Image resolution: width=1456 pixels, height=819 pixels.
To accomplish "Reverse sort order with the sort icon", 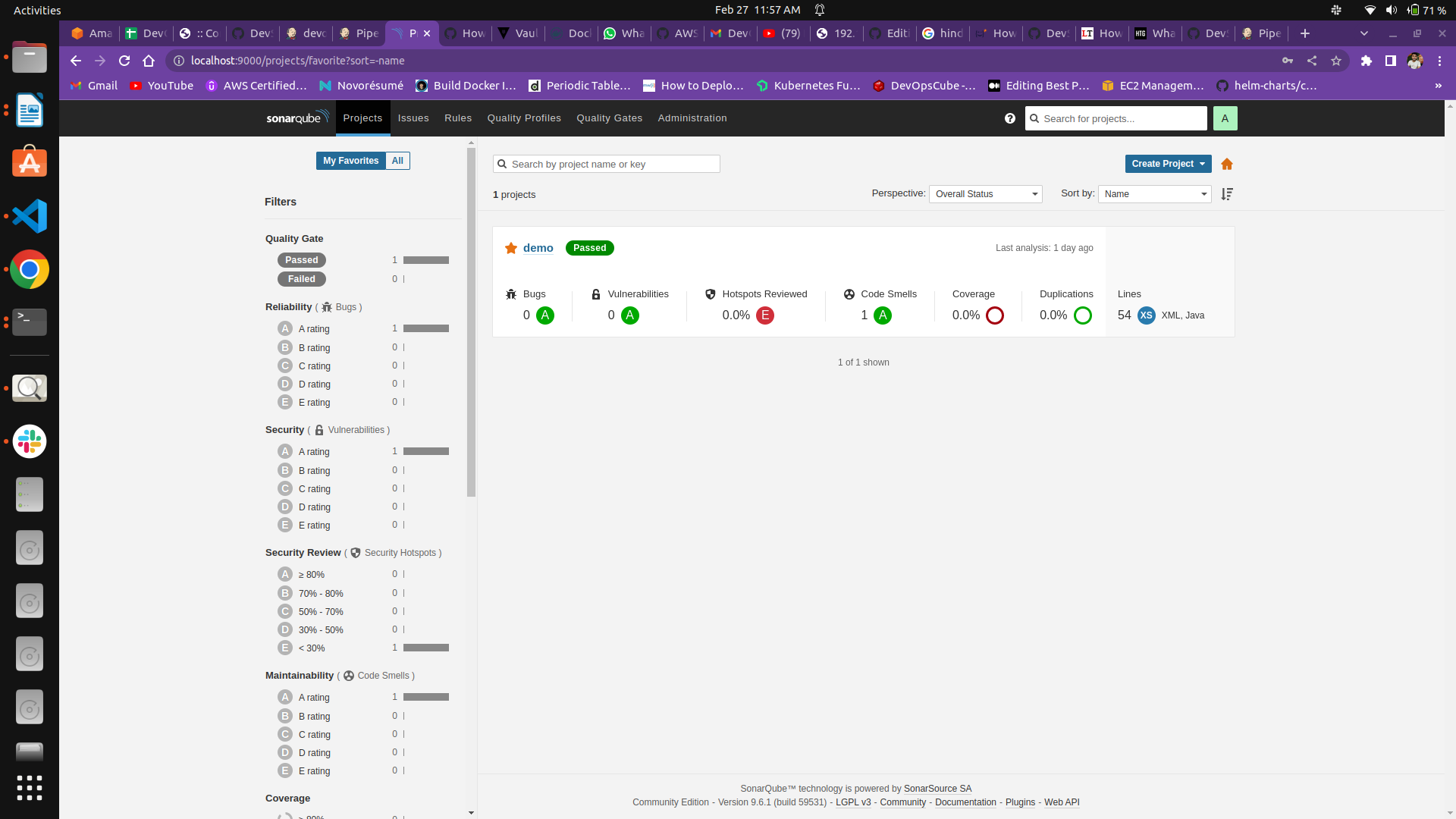I will pos(1227,194).
